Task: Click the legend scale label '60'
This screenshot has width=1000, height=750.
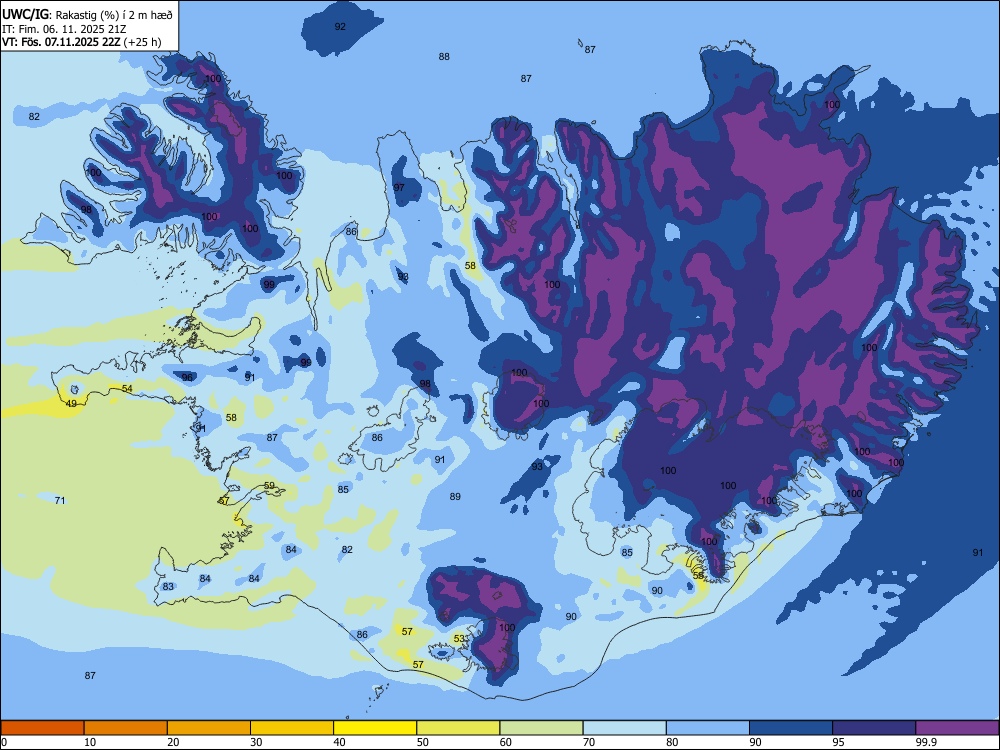Action: pos(506,742)
